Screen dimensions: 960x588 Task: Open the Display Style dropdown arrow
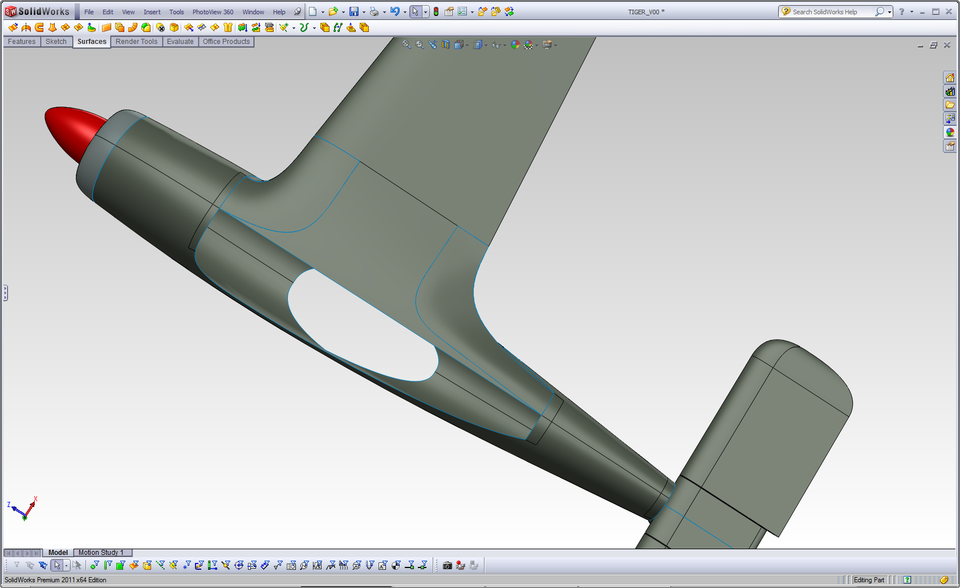(485, 44)
